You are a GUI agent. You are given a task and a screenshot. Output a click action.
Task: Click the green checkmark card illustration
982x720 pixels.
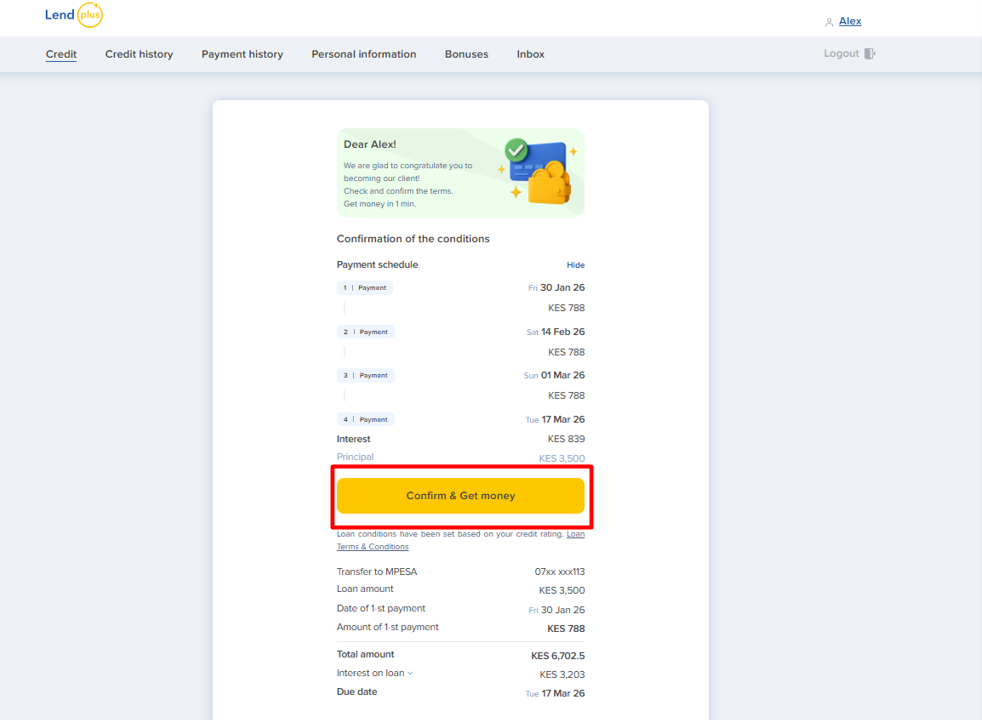[517, 151]
